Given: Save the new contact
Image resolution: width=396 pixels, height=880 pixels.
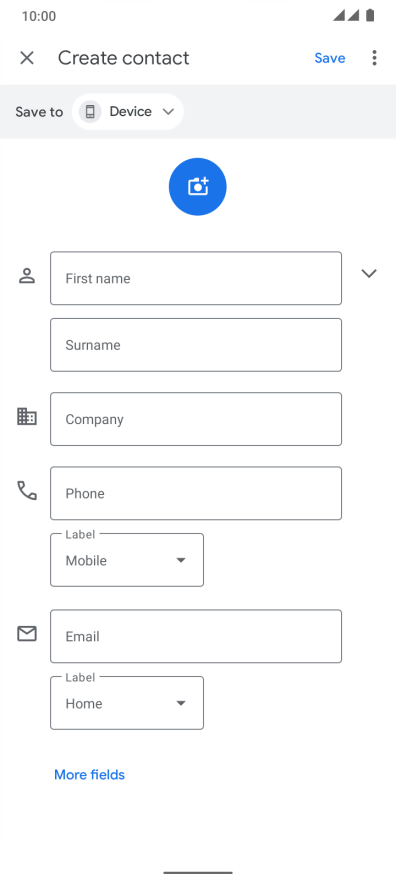Looking at the screenshot, I should tap(330, 58).
